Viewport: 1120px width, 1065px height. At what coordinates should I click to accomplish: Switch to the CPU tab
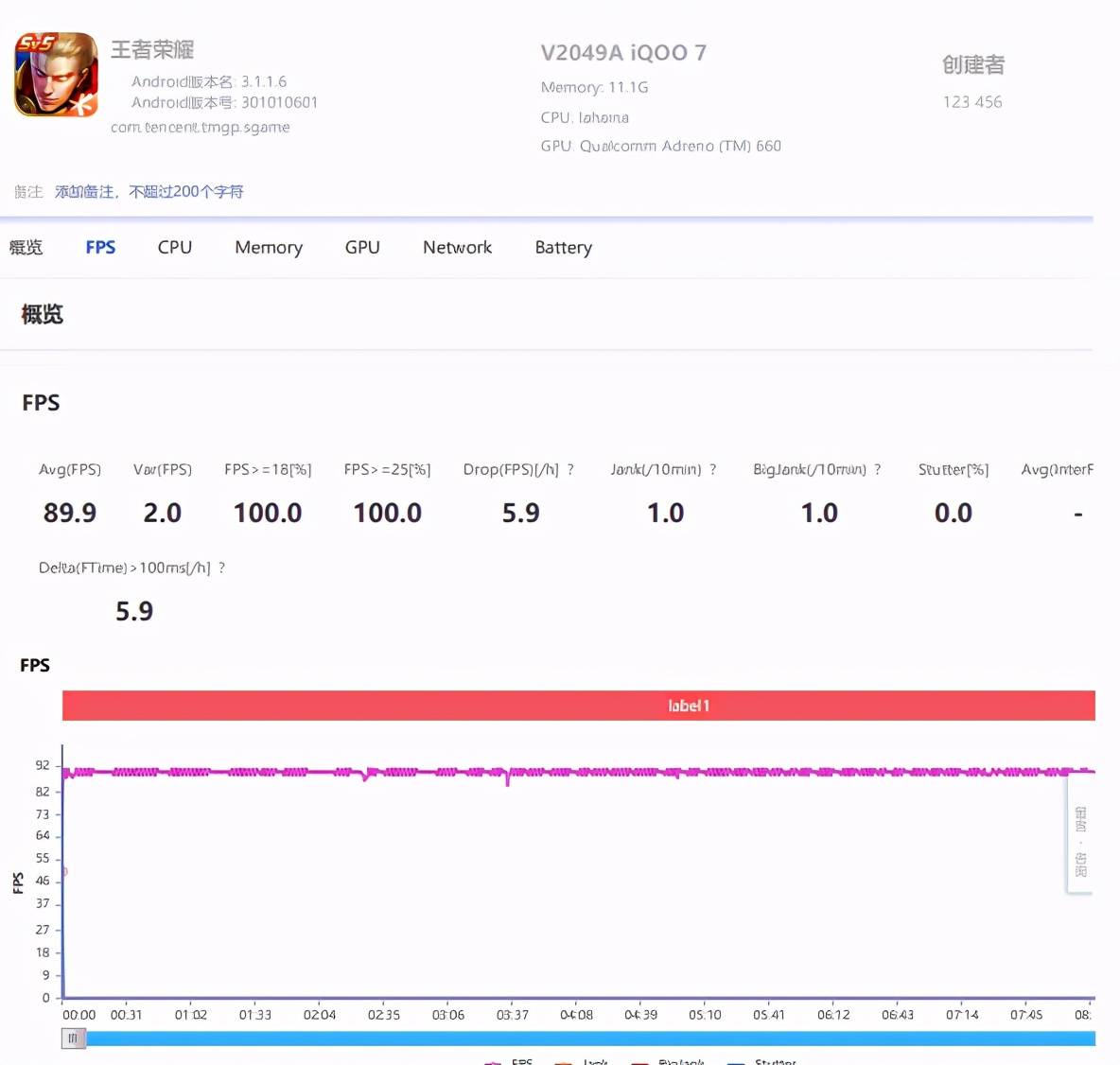tap(175, 247)
